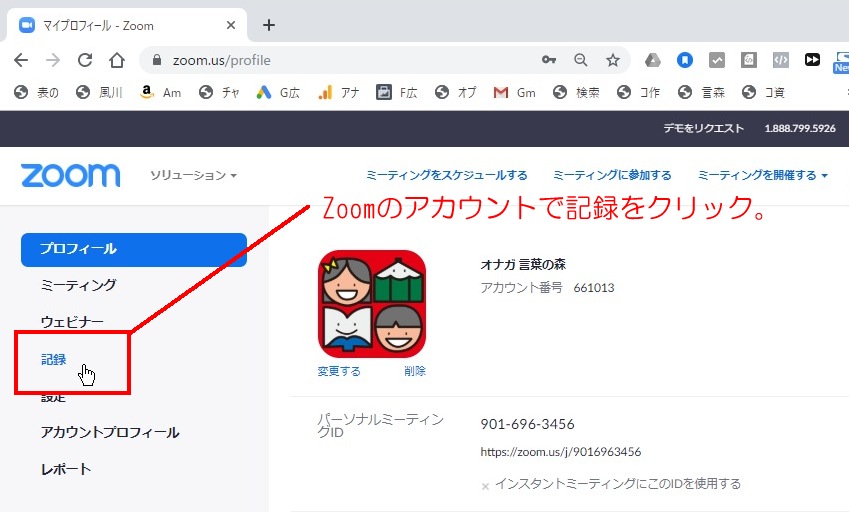Open the コ作 bookmark

tap(638, 93)
